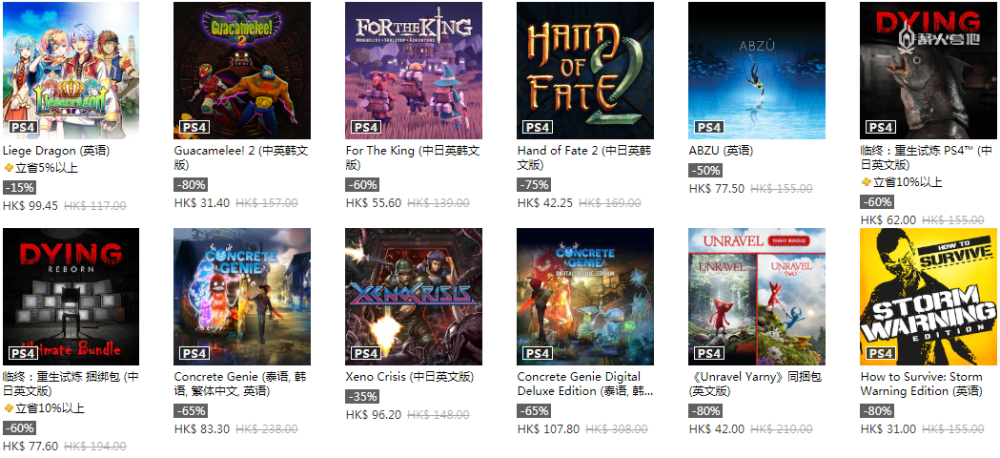Open the Concrete Genie Digital Deluxe Edition title link

[x=585, y=383]
